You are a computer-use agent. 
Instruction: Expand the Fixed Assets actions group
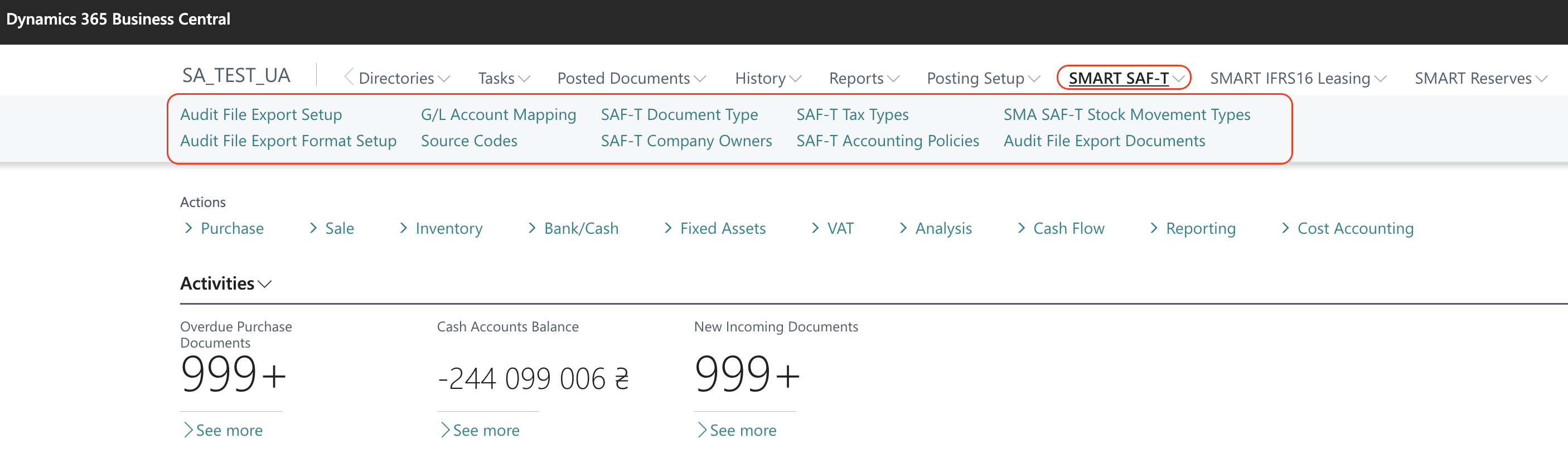coord(715,228)
